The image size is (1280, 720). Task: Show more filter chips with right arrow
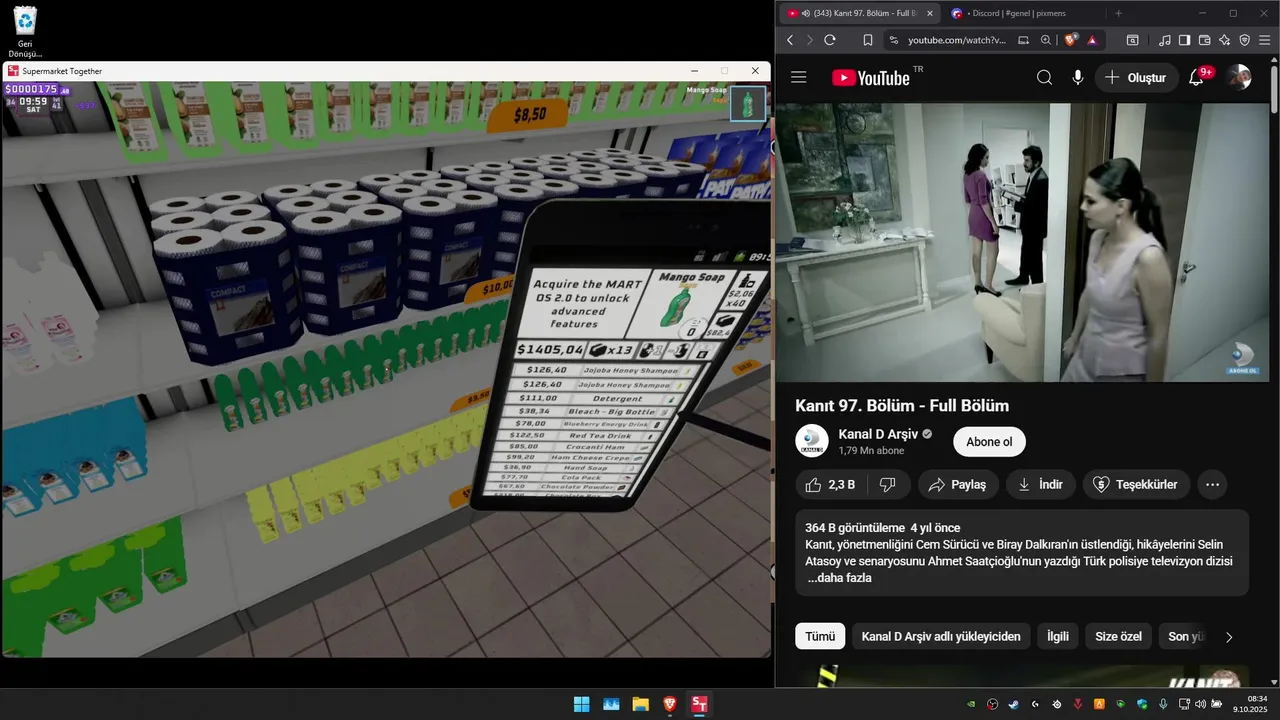pos(1229,637)
